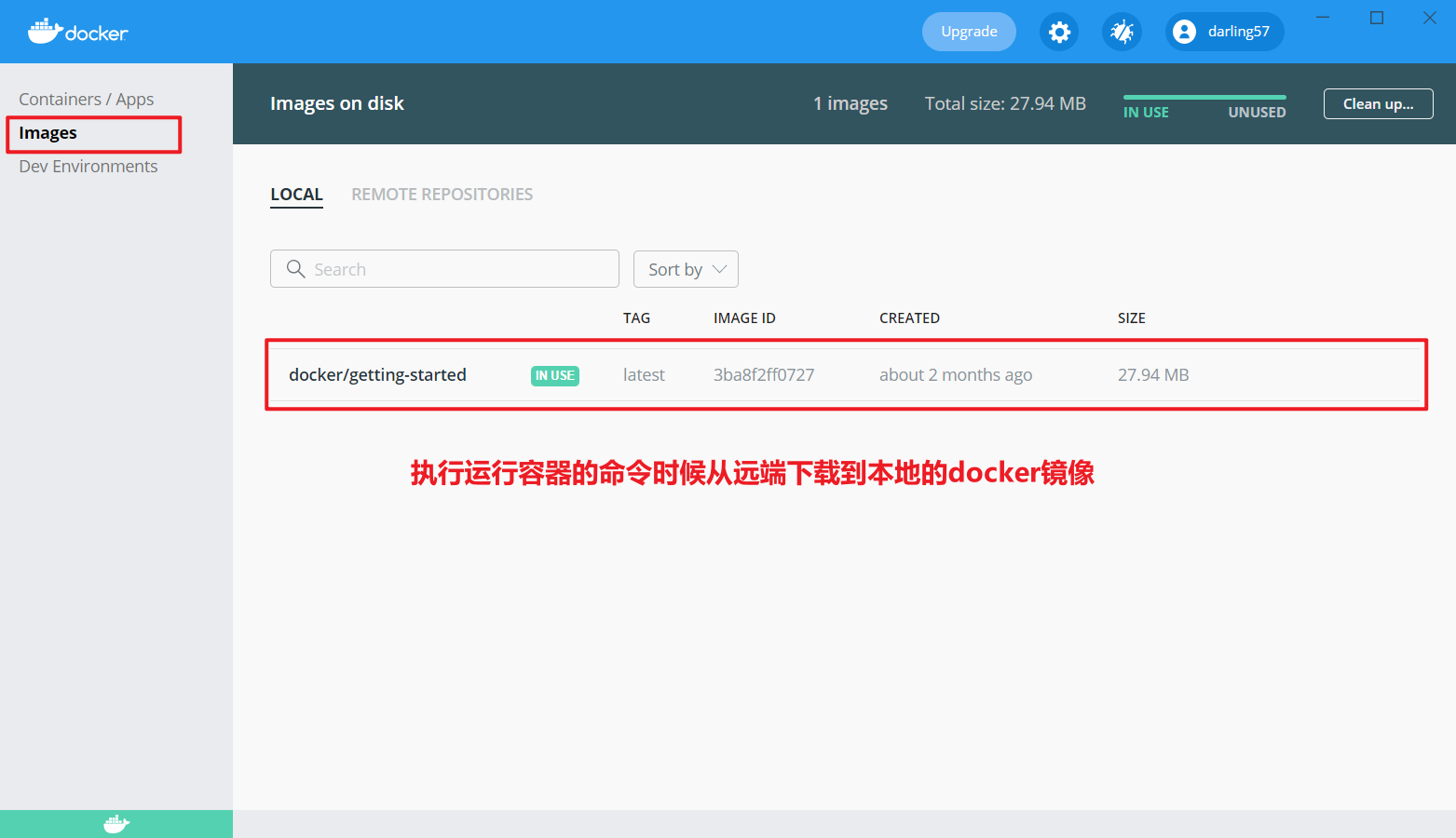Maximize the Docker Desktop window
This screenshot has width=1456, height=838.
click(x=1377, y=18)
